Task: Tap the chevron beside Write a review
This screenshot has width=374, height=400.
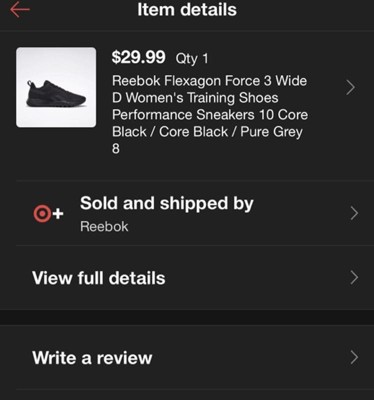Action: point(354,357)
